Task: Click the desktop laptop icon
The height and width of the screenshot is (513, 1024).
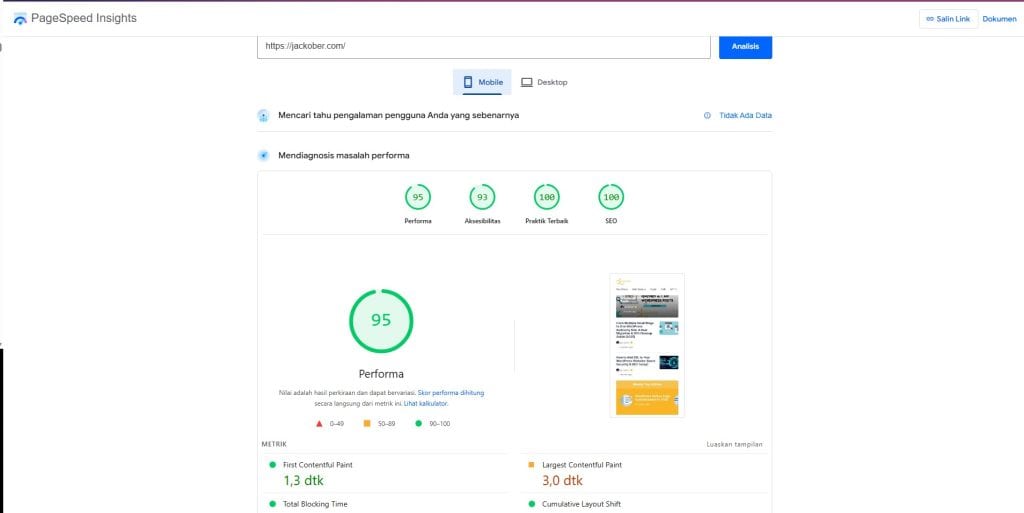Action: point(526,82)
